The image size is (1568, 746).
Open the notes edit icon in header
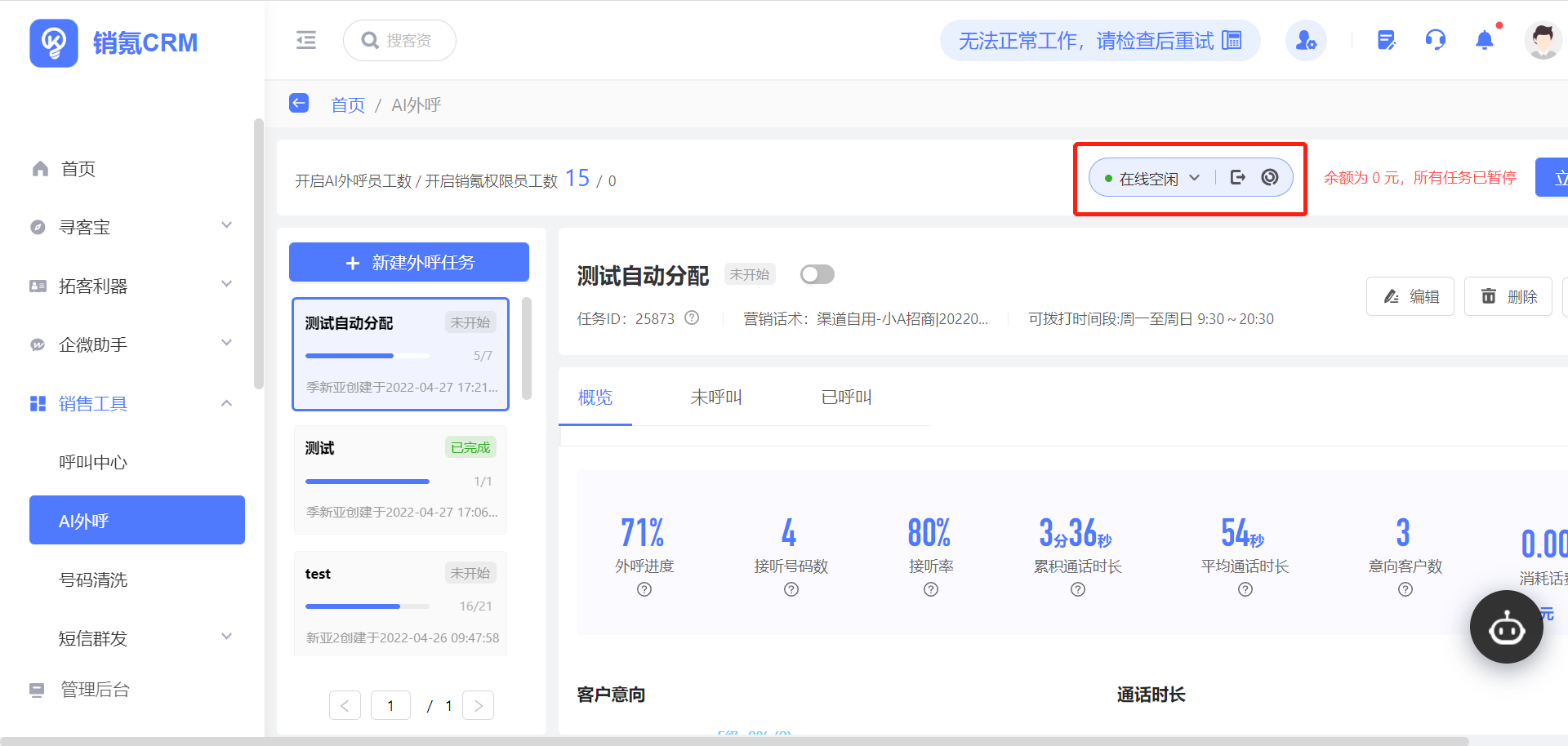(1386, 40)
